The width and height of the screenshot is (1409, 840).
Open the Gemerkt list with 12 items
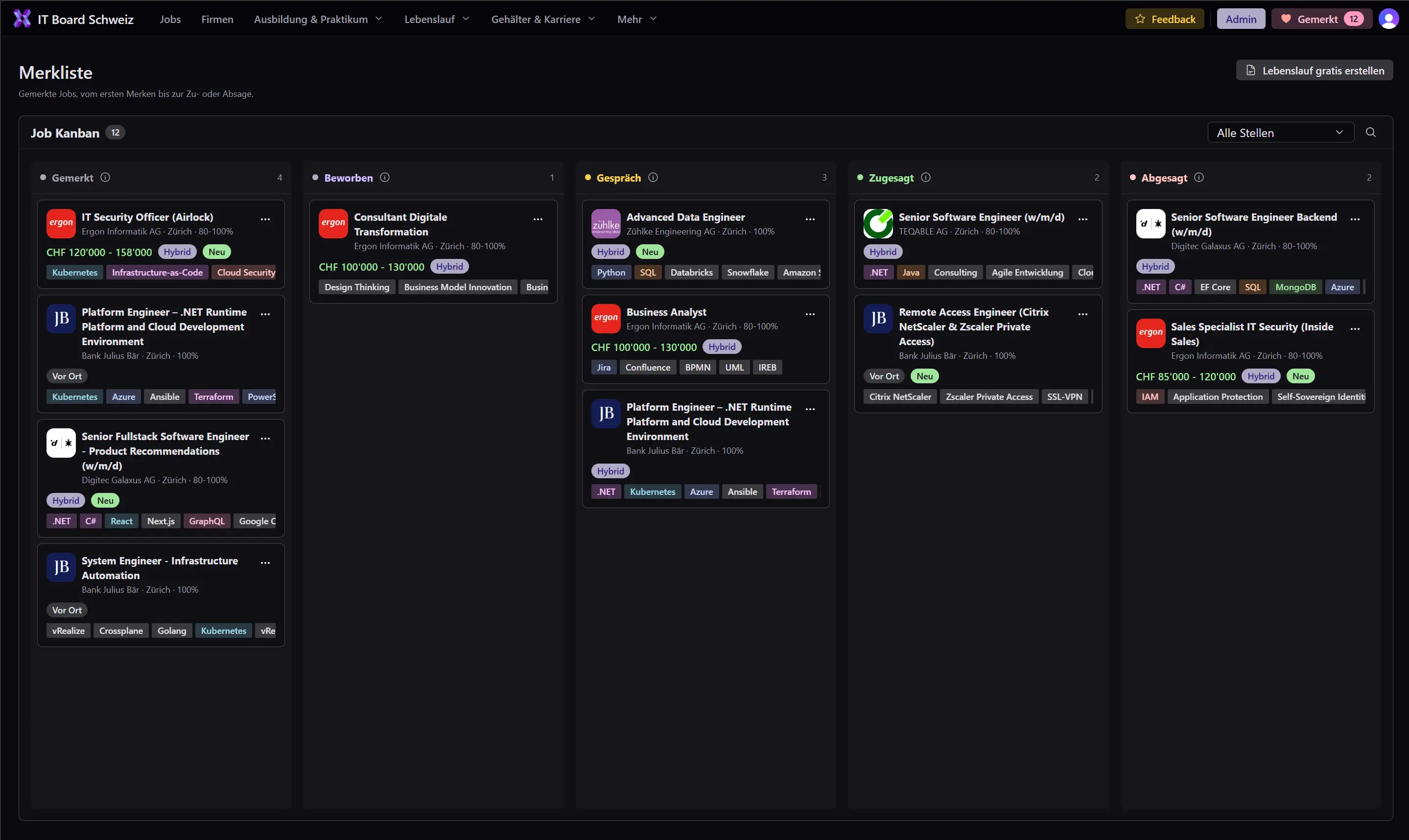(1322, 19)
